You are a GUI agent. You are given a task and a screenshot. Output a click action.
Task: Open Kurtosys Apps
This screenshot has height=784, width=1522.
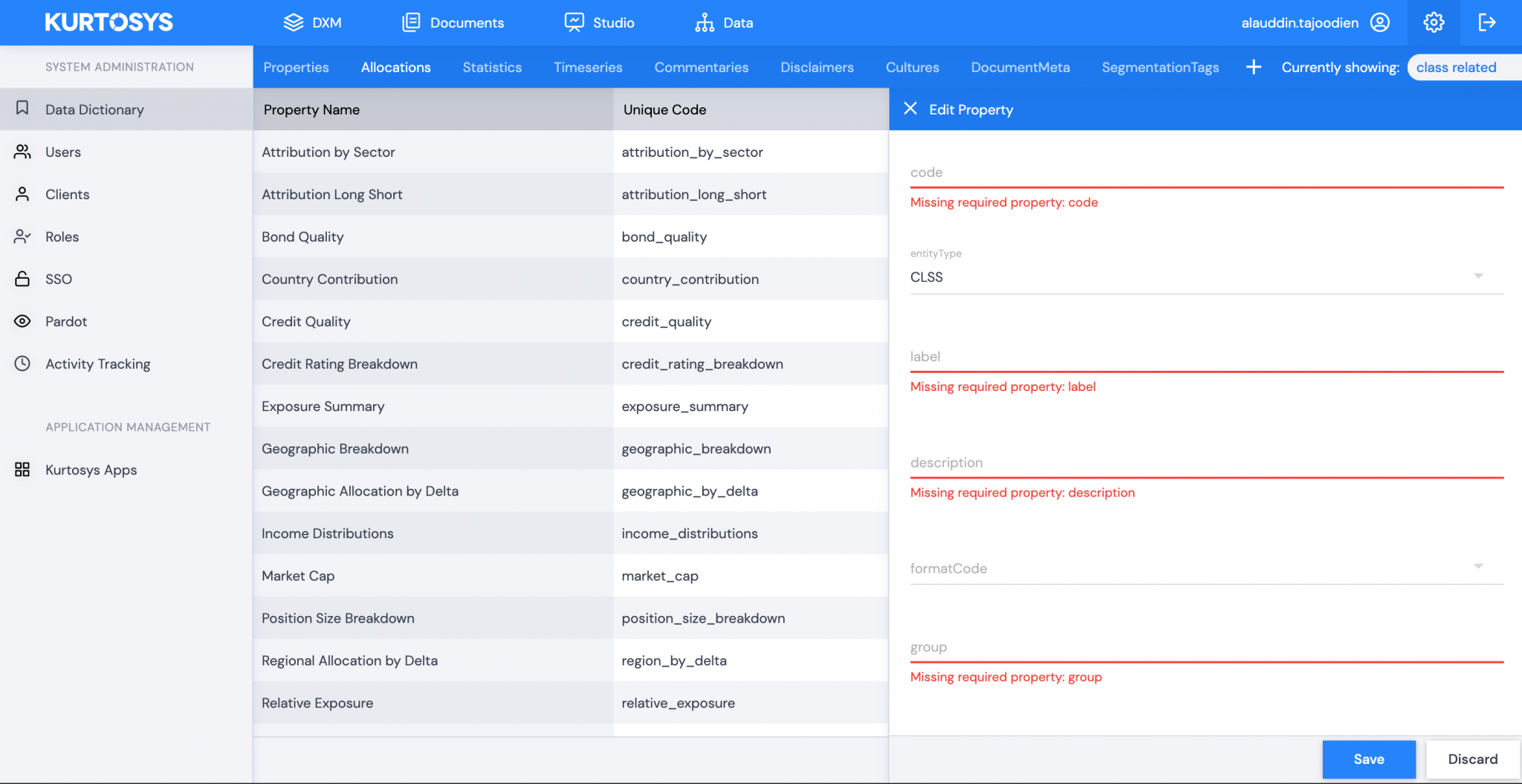coord(91,470)
